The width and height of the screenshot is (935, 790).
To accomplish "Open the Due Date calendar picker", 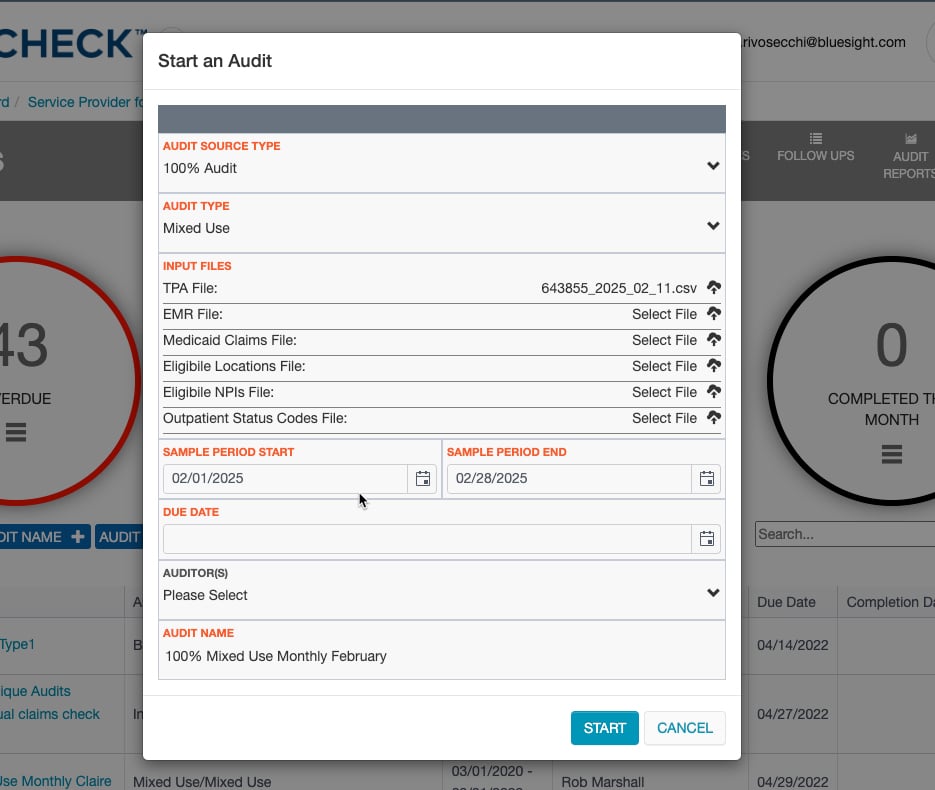I will [x=707, y=539].
